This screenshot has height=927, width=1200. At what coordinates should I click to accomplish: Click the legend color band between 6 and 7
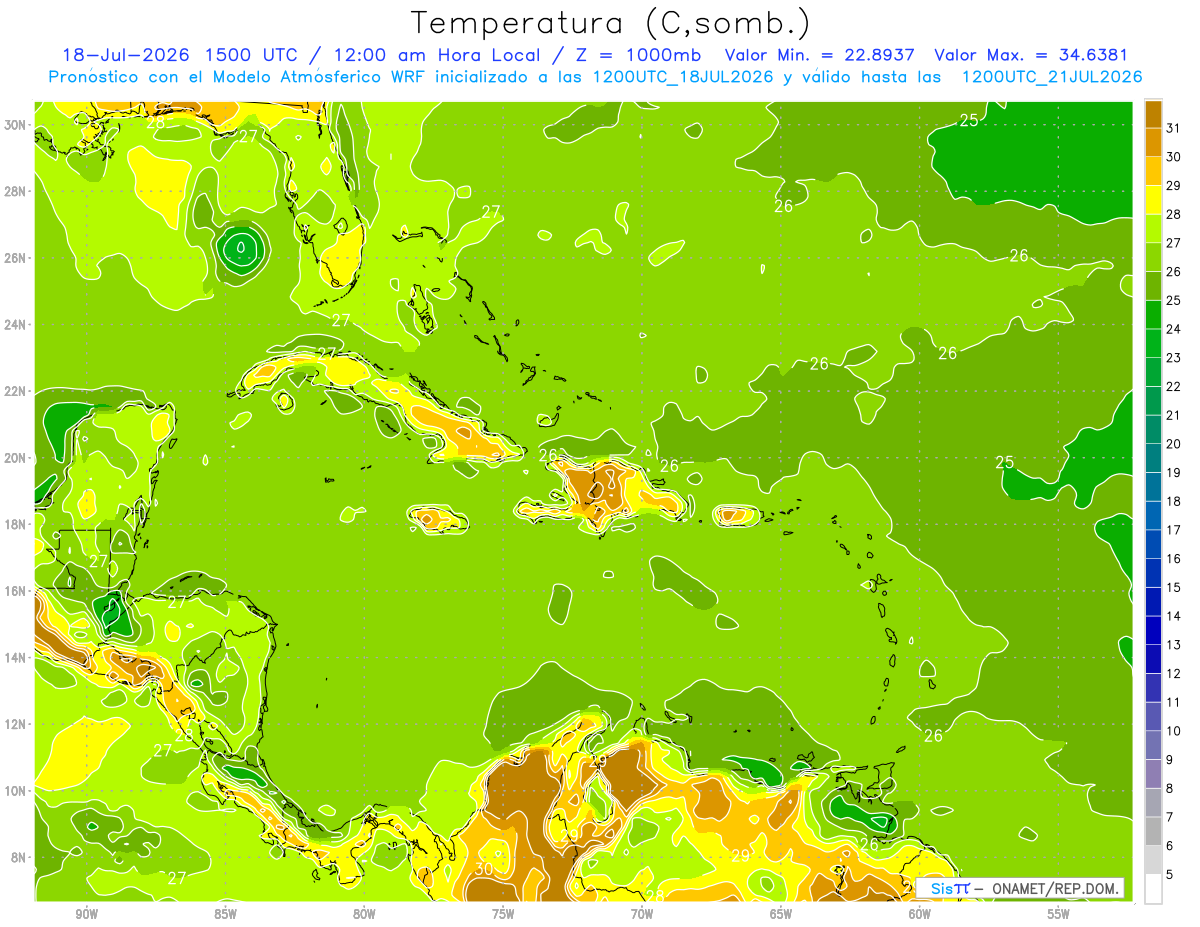point(1153,832)
